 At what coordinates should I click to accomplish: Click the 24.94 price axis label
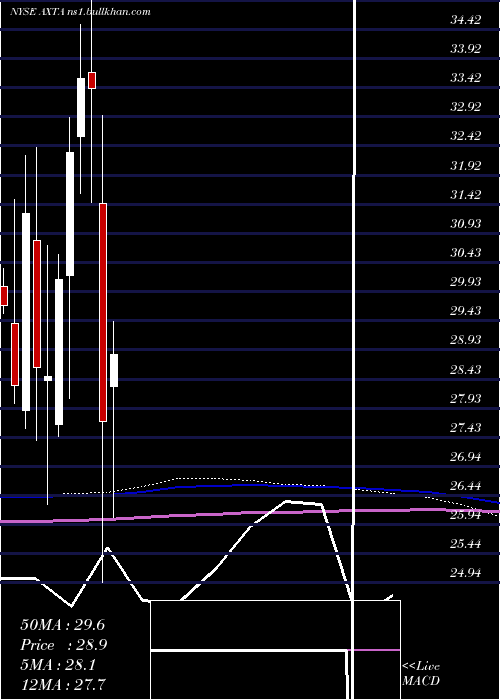[x=466, y=573]
